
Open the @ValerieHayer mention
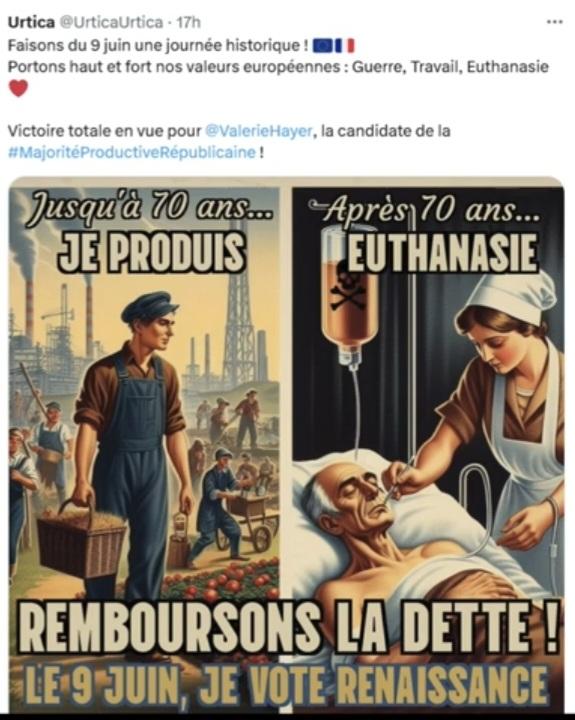tap(259, 131)
